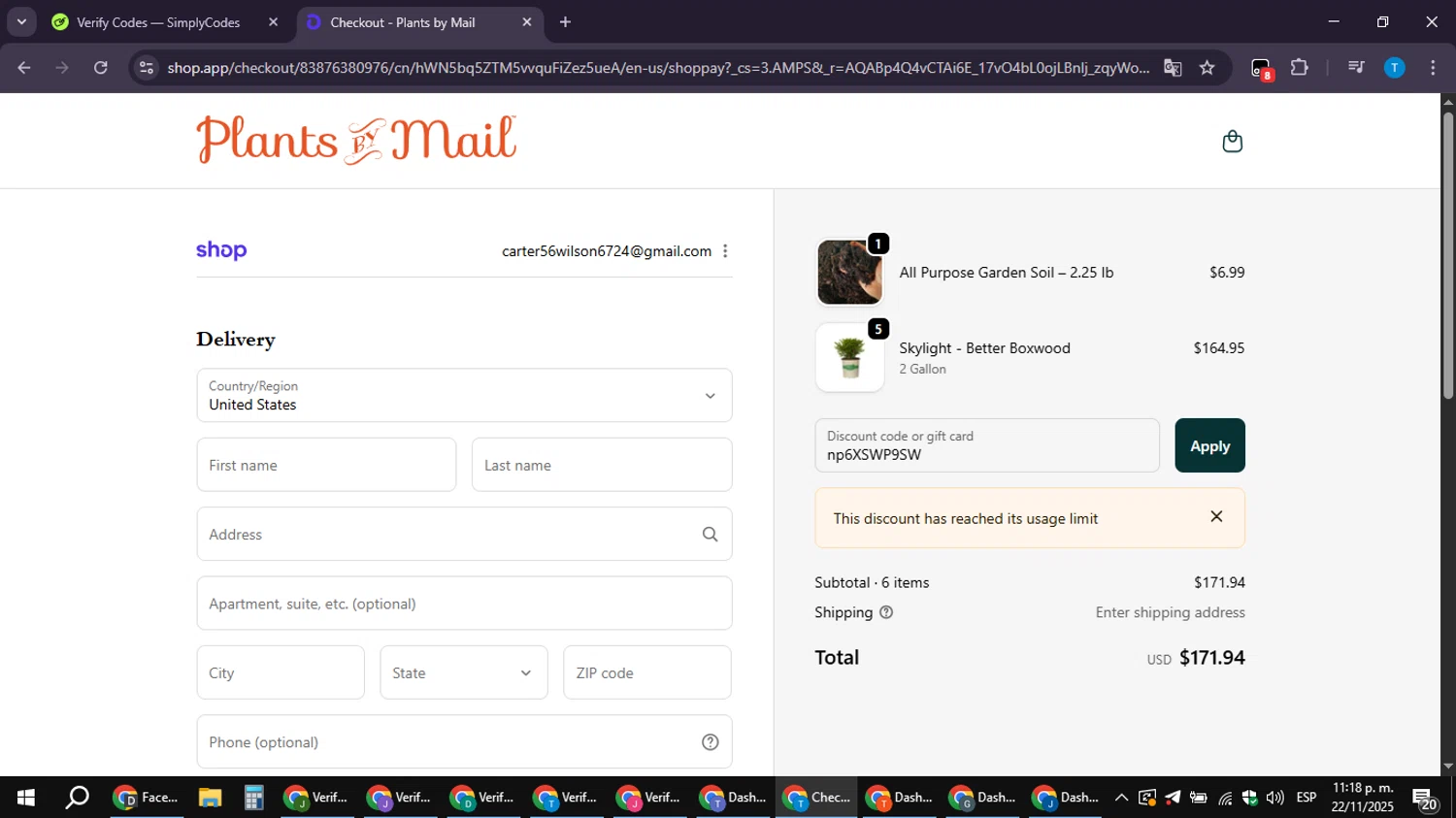1456x818 pixels.
Task: Close the Checkout Plants by Mail tab
Action: (x=526, y=22)
